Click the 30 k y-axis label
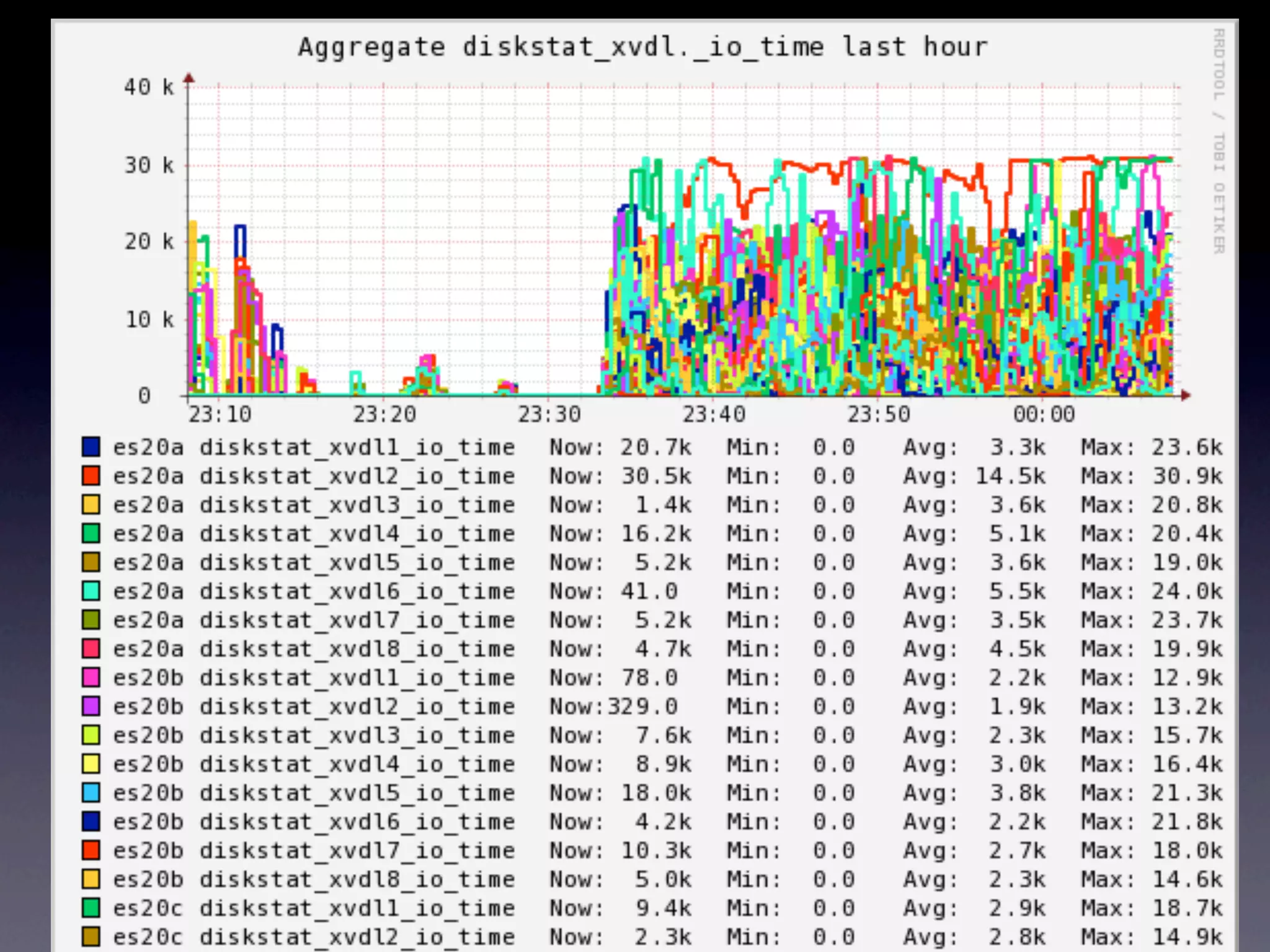 pos(149,165)
